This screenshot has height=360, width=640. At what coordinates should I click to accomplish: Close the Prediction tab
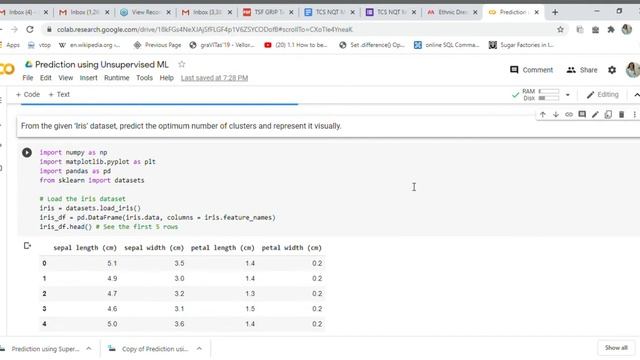point(536,12)
